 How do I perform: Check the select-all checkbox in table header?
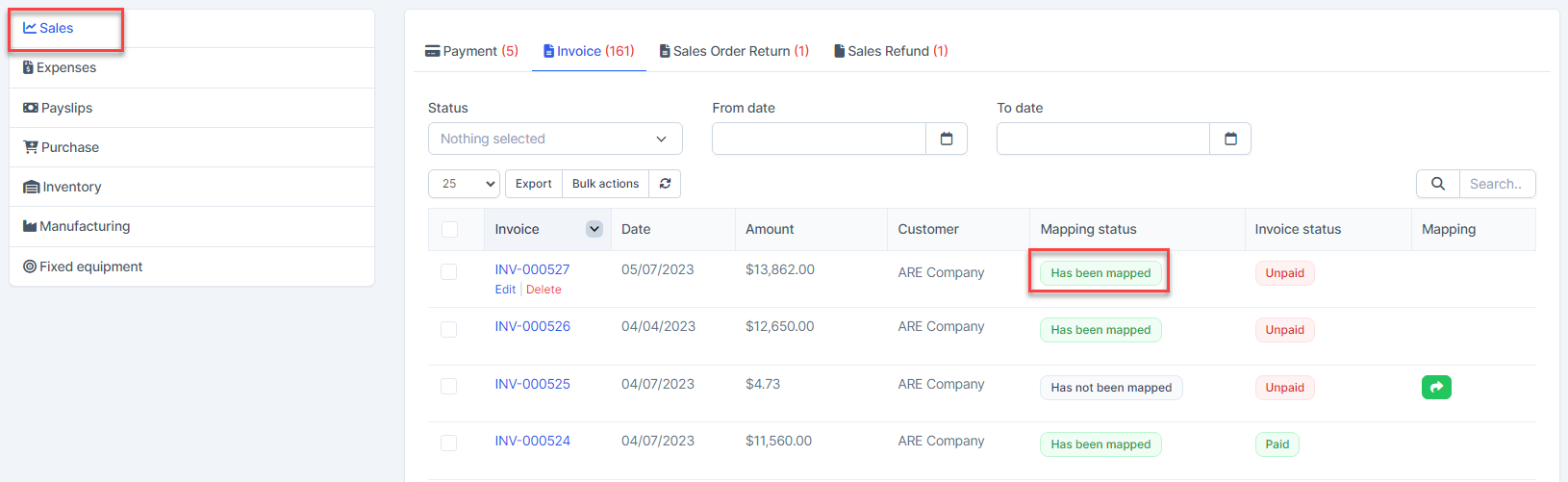point(449,229)
